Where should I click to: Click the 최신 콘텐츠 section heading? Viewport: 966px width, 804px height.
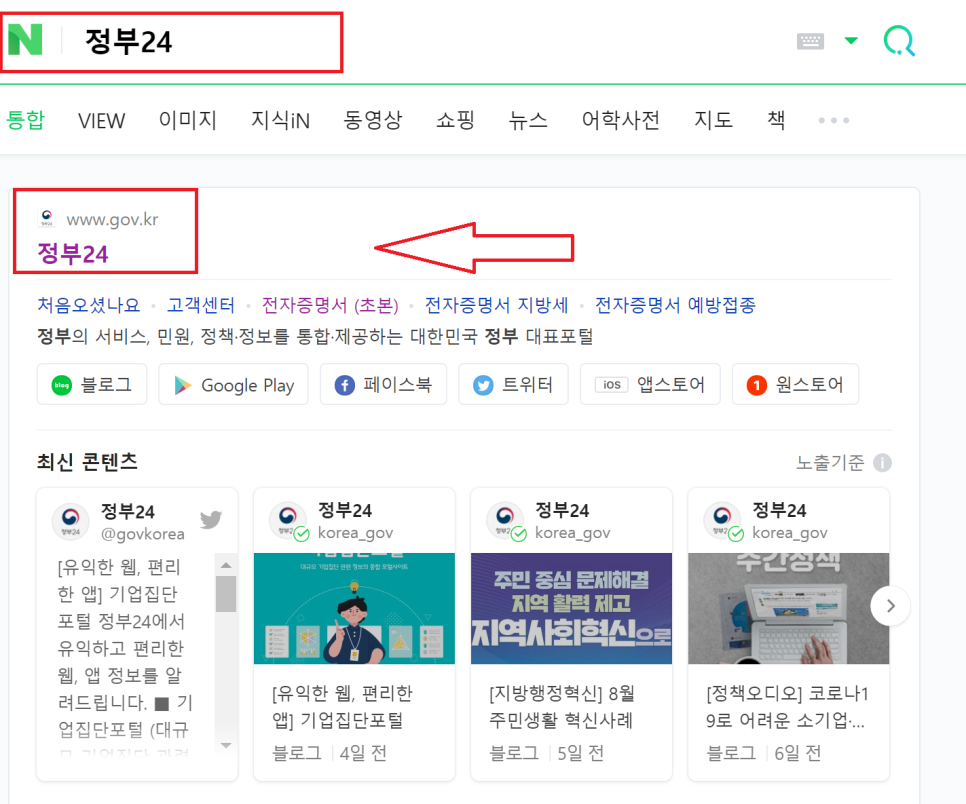(87, 461)
